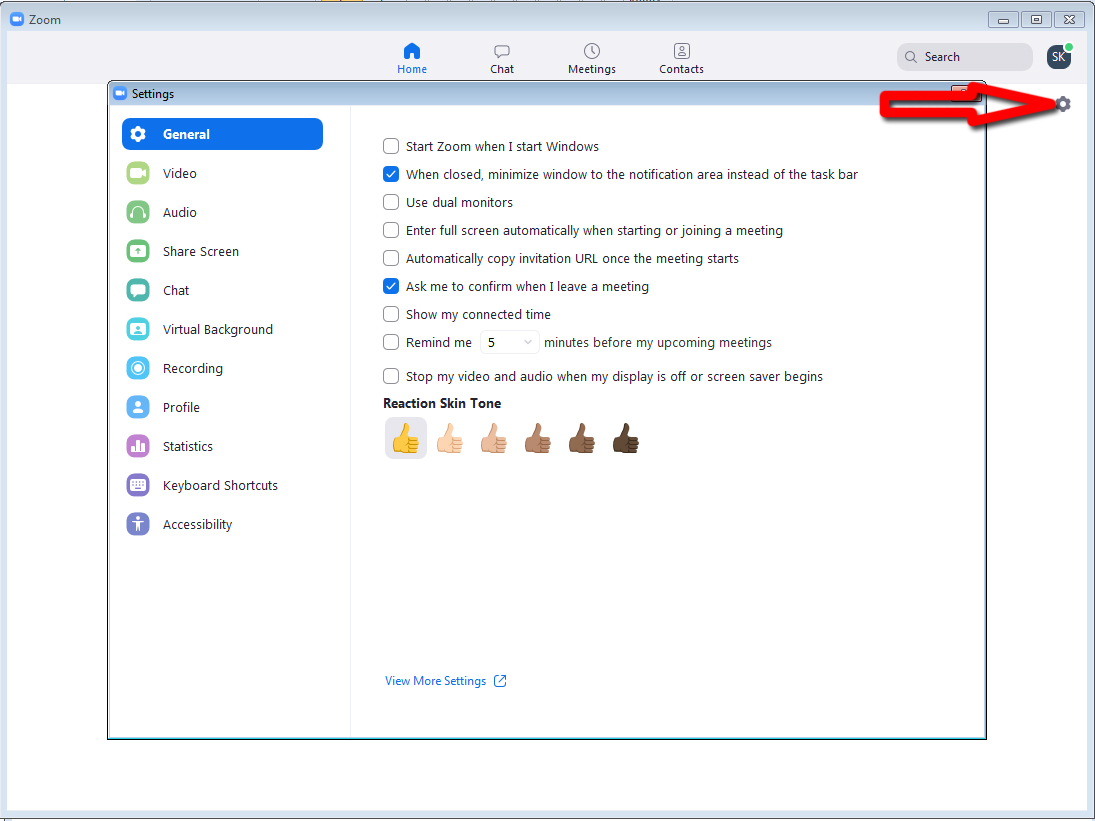Enable Start Zoom when I start Windows
The width and height of the screenshot is (1095, 821).
(391, 147)
